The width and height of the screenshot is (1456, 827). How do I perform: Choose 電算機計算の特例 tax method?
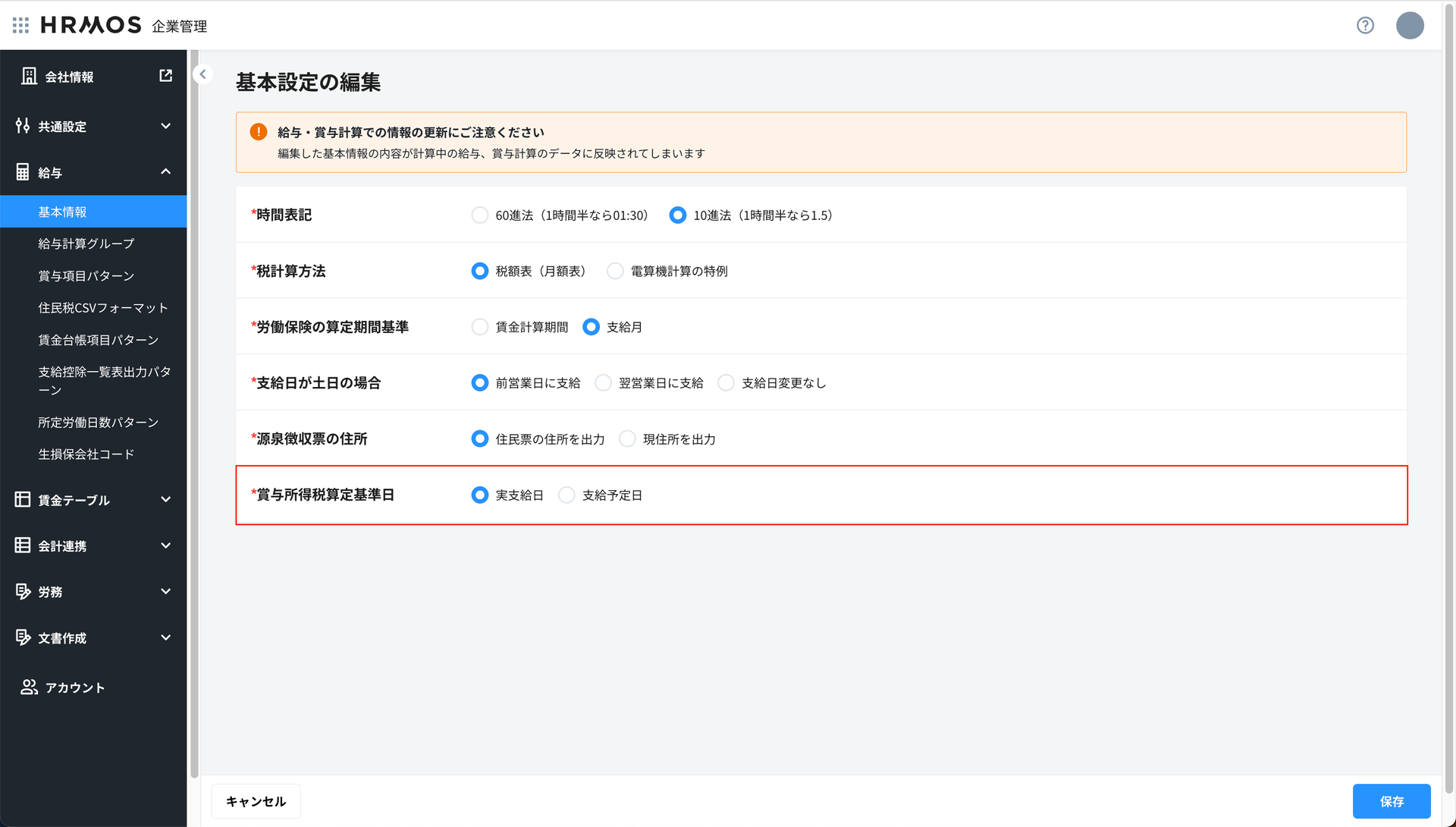pyautogui.click(x=615, y=271)
